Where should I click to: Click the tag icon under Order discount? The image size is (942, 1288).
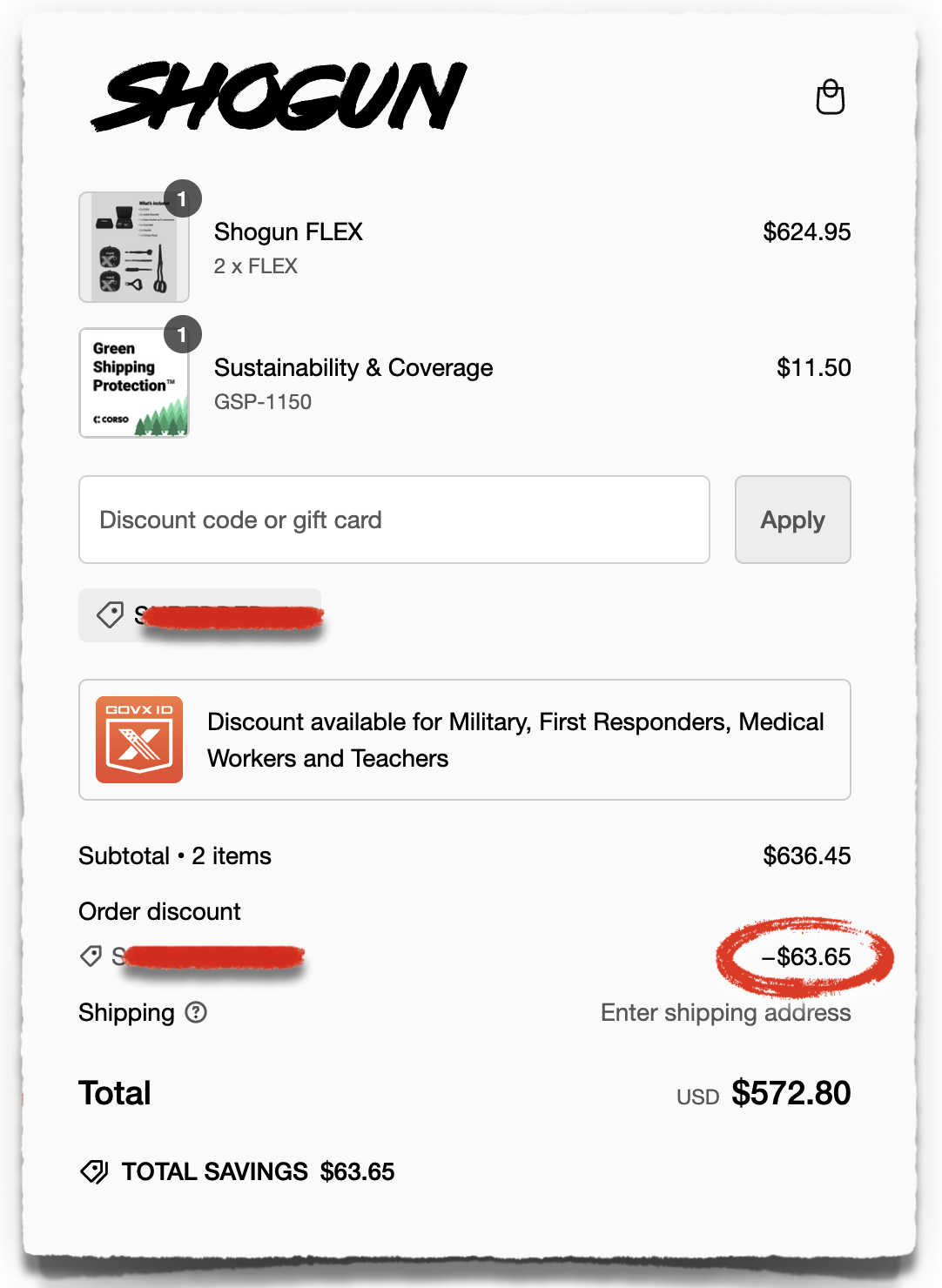coord(91,956)
